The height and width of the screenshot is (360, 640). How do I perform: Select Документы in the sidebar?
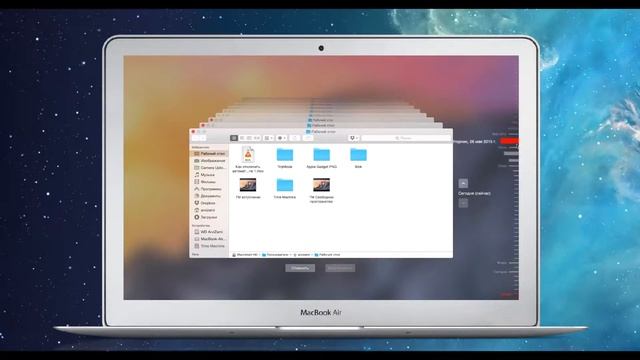(x=209, y=196)
